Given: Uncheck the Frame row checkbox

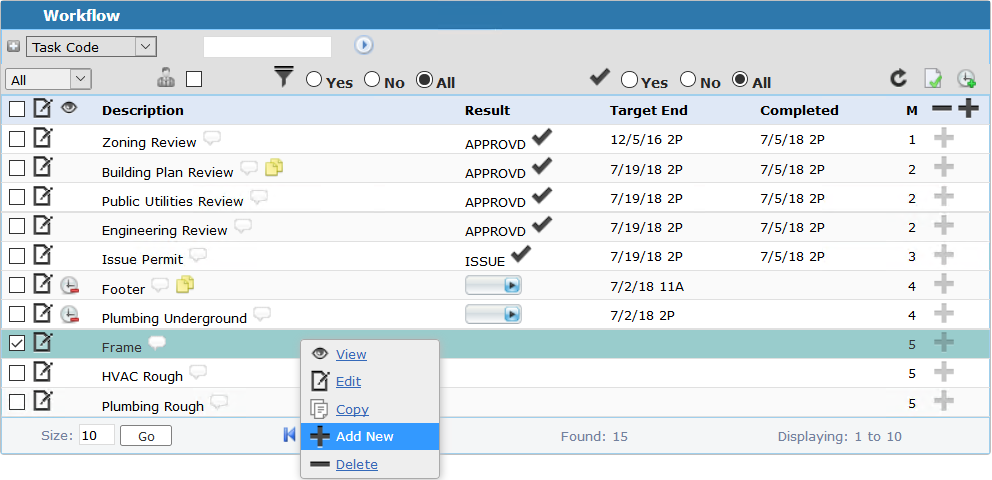Looking at the screenshot, I should (x=17, y=343).
